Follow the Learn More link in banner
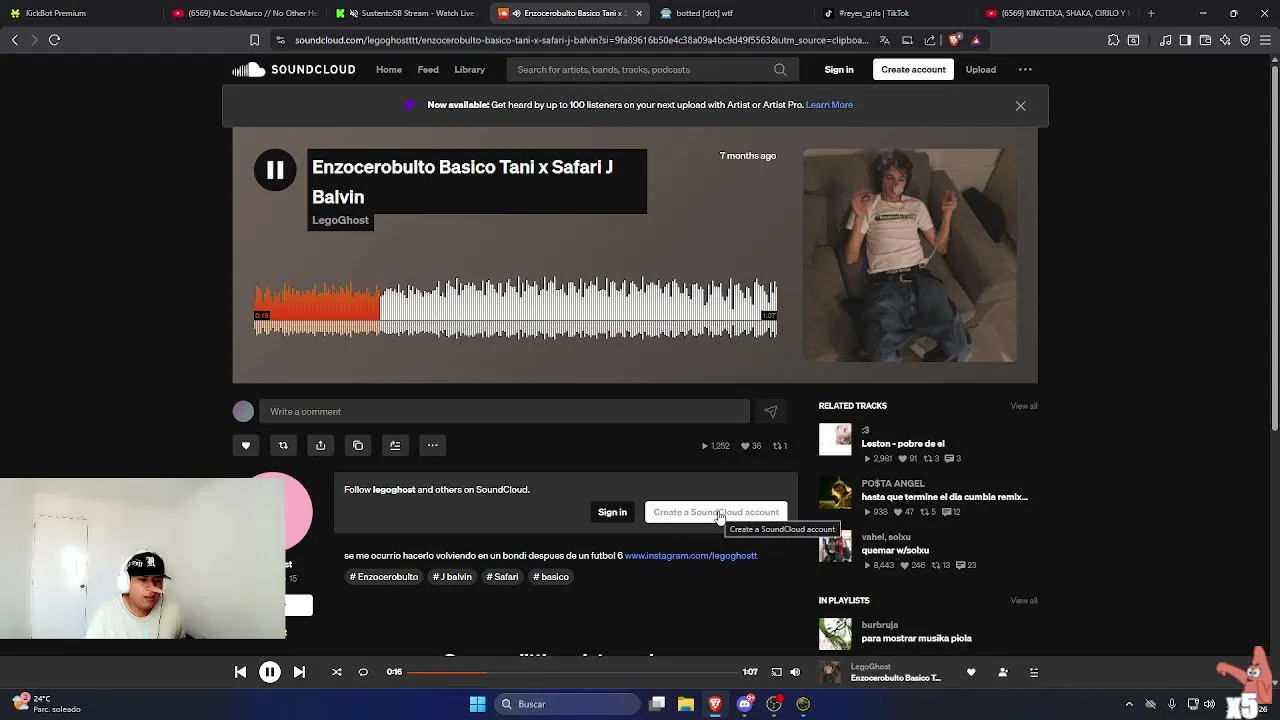The image size is (1280, 720). 829,105
